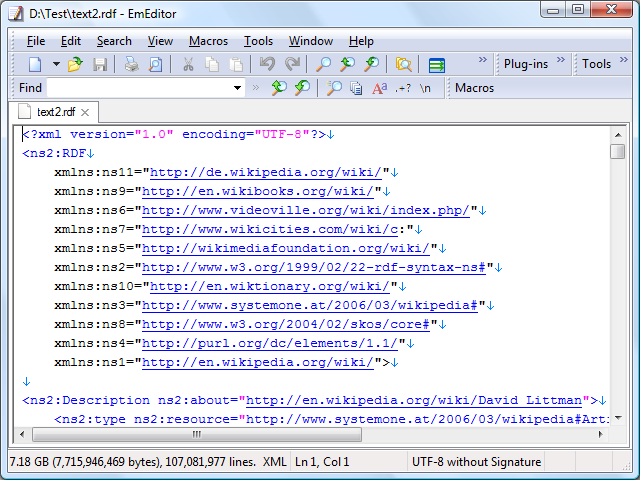Viewport: 640px width, 480px height.
Task: Click the Print icon
Action: 131,64
